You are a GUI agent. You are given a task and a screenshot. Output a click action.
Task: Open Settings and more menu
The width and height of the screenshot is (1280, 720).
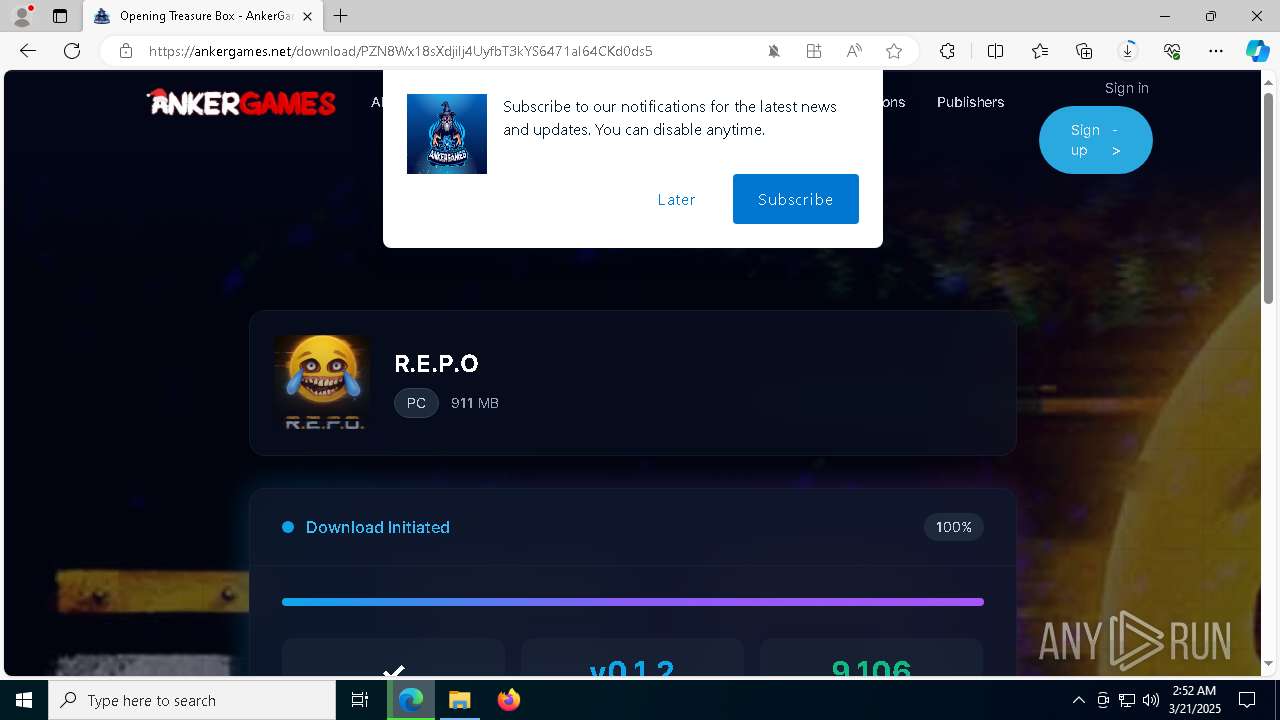click(x=1216, y=51)
